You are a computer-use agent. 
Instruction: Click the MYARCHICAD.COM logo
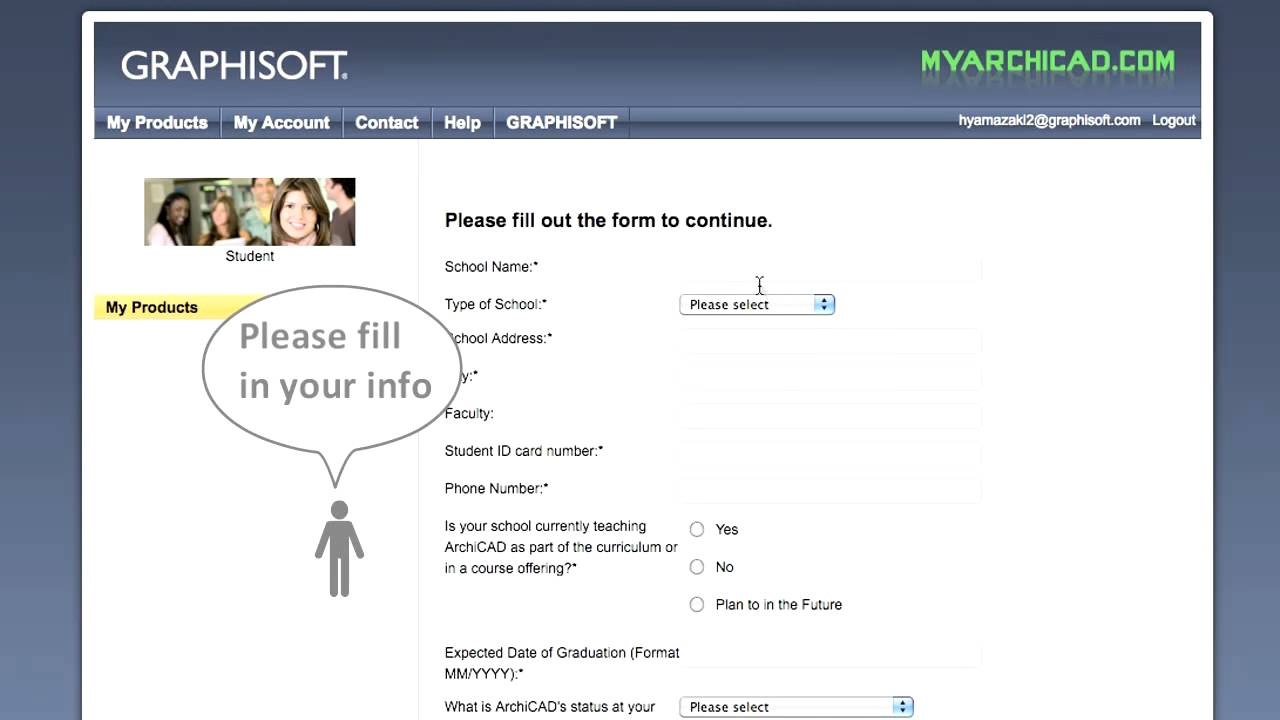pos(1048,62)
